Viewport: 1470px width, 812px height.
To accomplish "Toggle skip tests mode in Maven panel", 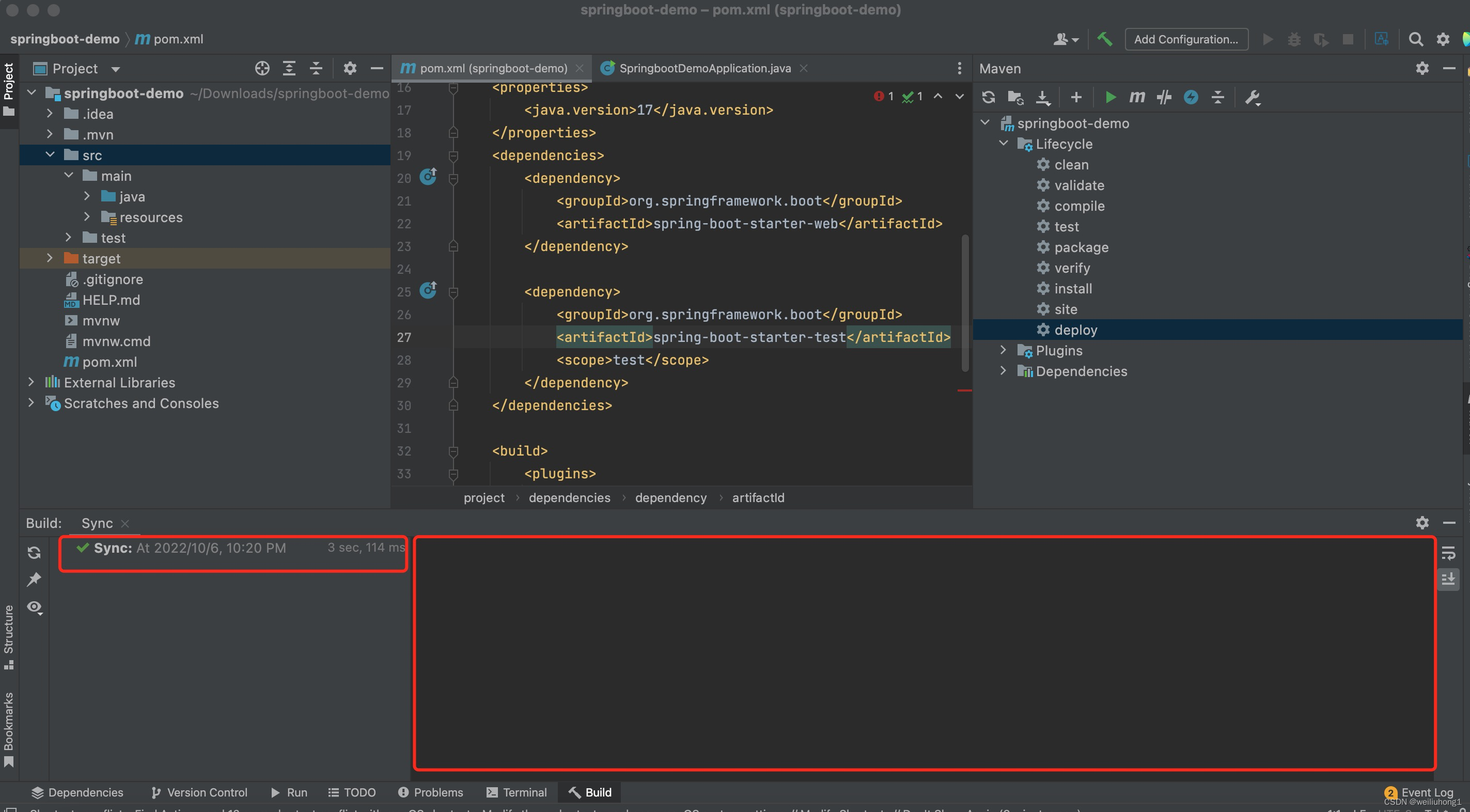I will pos(1164,97).
